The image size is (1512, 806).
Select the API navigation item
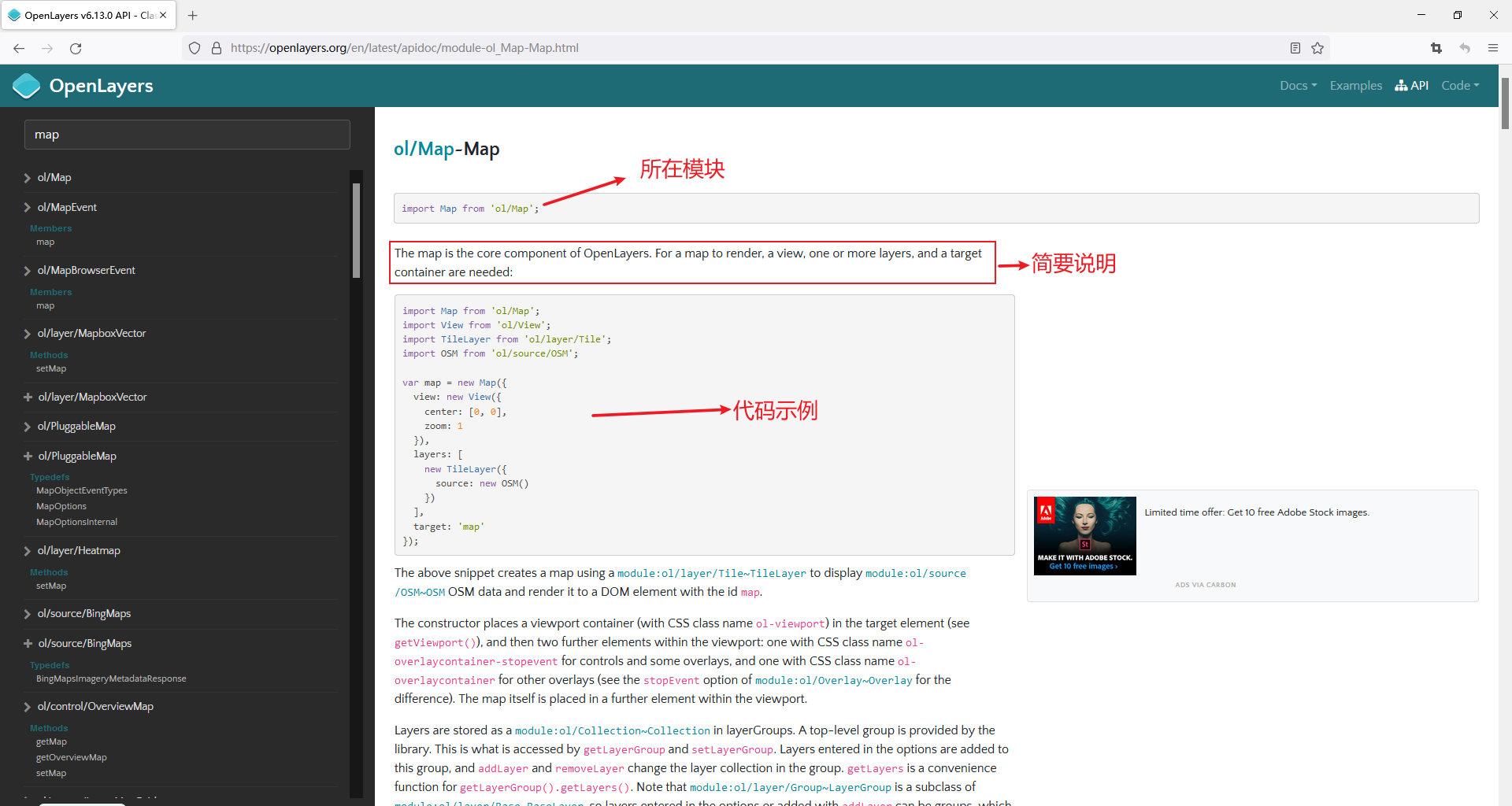1411,85
